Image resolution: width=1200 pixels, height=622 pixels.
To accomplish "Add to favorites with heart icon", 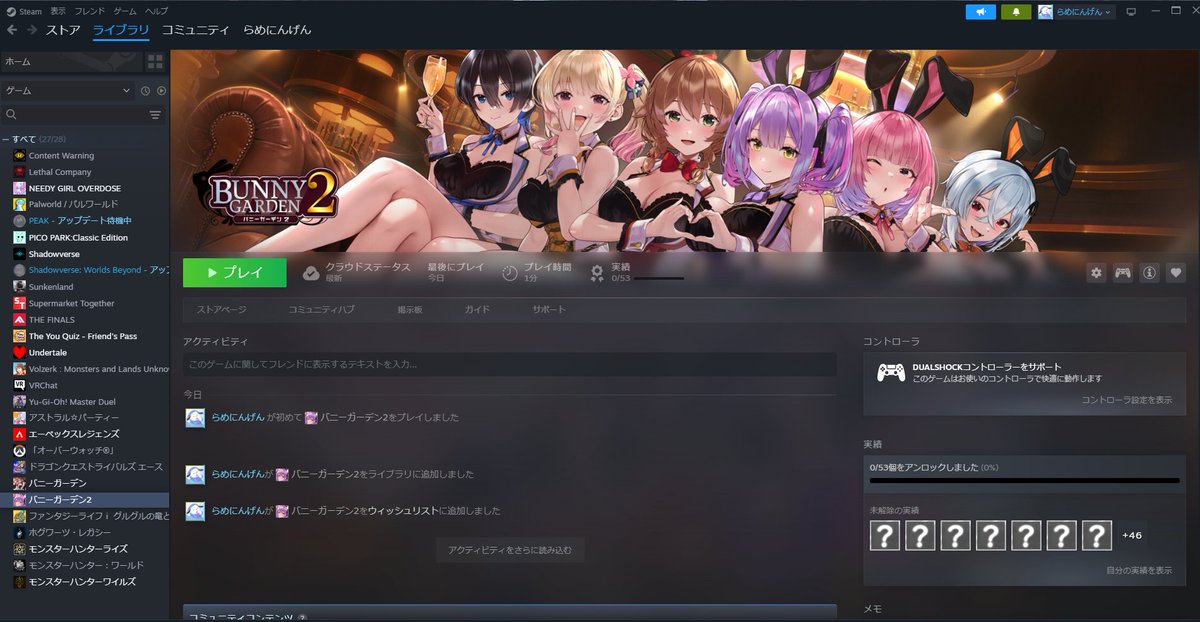I will pos(1176,273).
